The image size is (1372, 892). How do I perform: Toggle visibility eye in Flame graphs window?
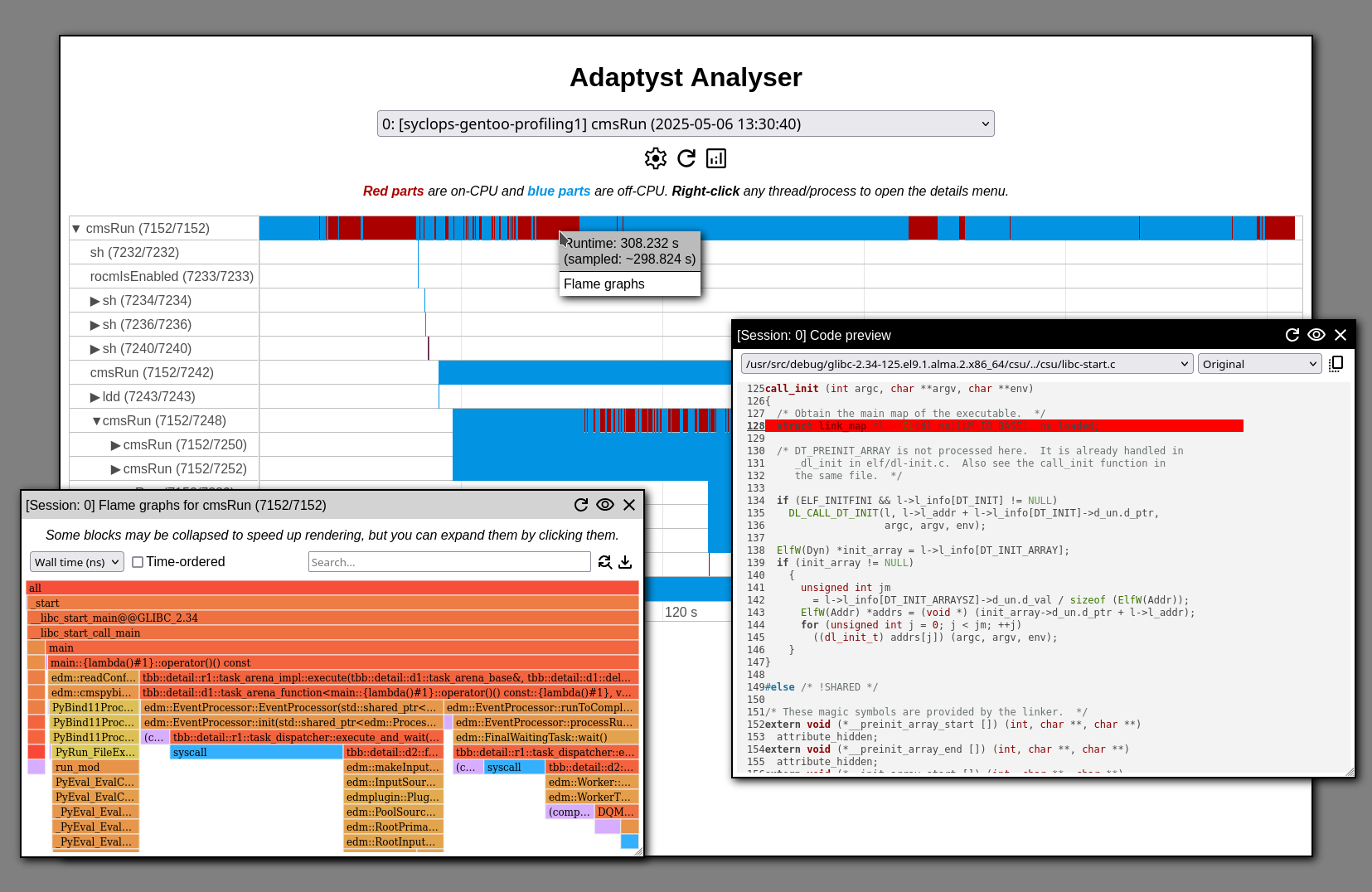coord(605,505)
